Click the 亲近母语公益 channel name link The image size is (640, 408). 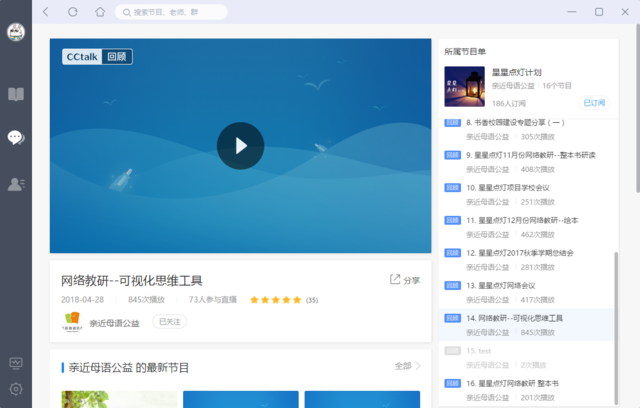[x=114, y=323]
